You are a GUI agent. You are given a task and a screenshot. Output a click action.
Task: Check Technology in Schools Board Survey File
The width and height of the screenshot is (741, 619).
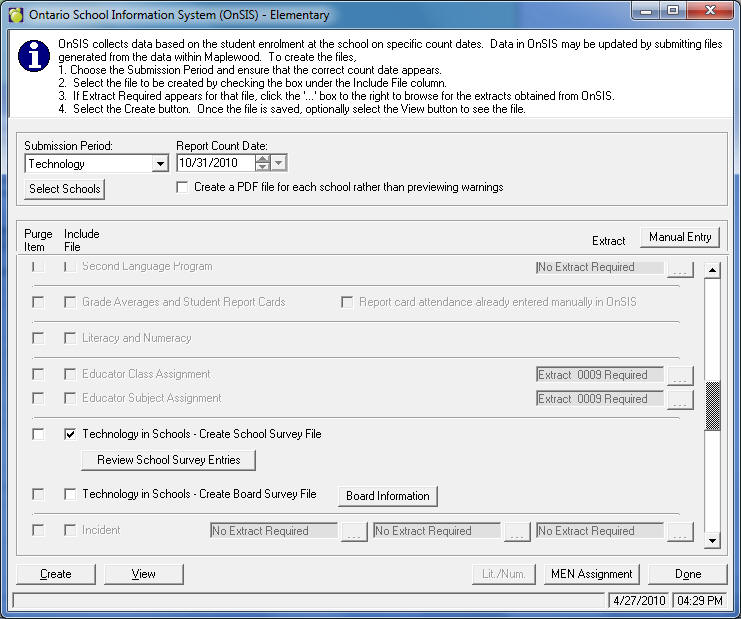[x=70, y=494]
